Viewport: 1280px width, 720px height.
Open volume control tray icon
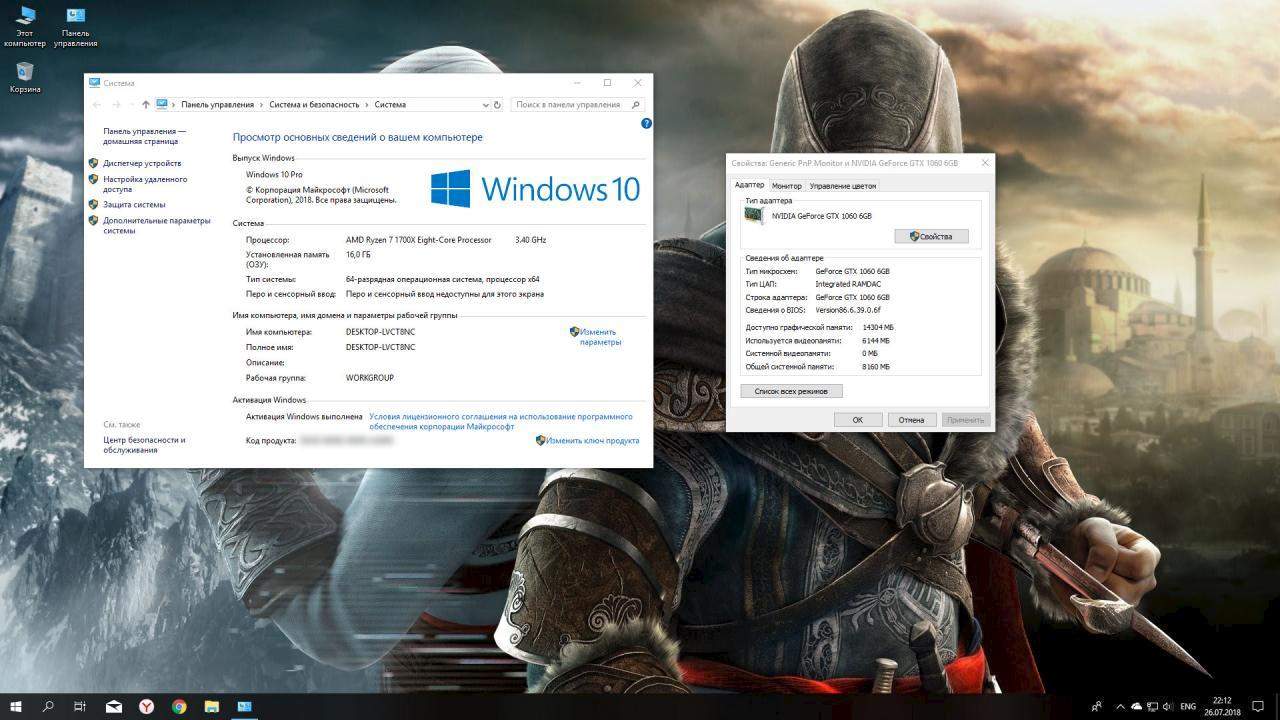coord(1169,706)
